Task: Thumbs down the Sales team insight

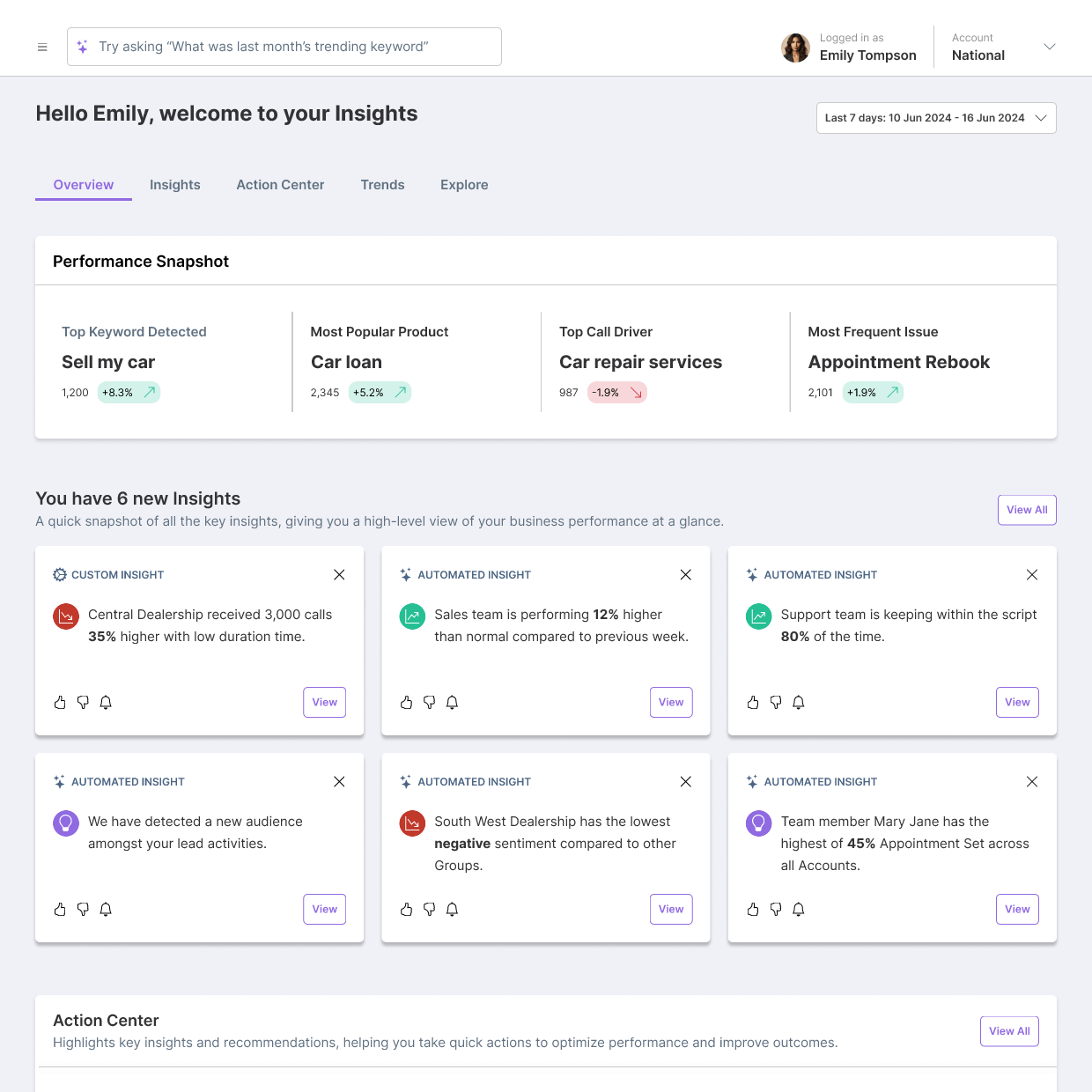Action: [x=429, y=703]
